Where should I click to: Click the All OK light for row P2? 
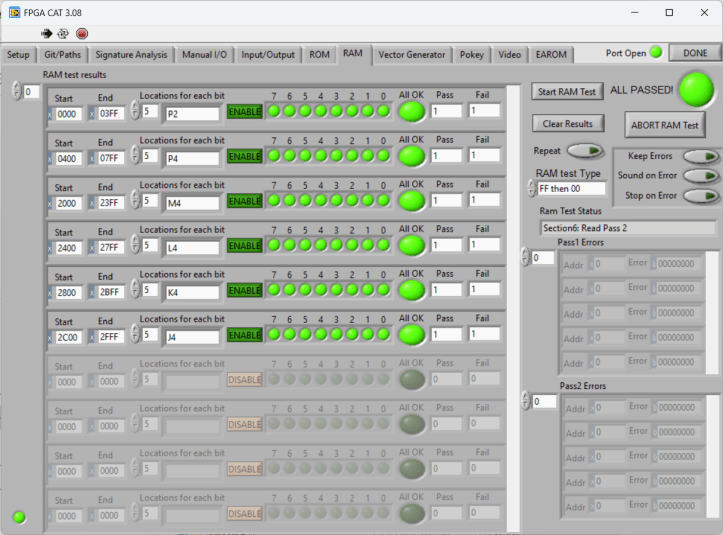[x=411, y=111]
